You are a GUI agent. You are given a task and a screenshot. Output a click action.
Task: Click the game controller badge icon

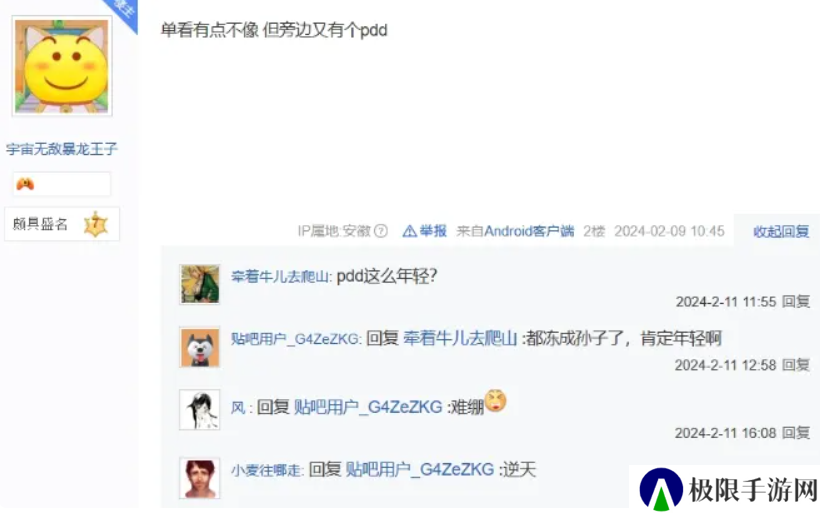[x=25, y=184]
